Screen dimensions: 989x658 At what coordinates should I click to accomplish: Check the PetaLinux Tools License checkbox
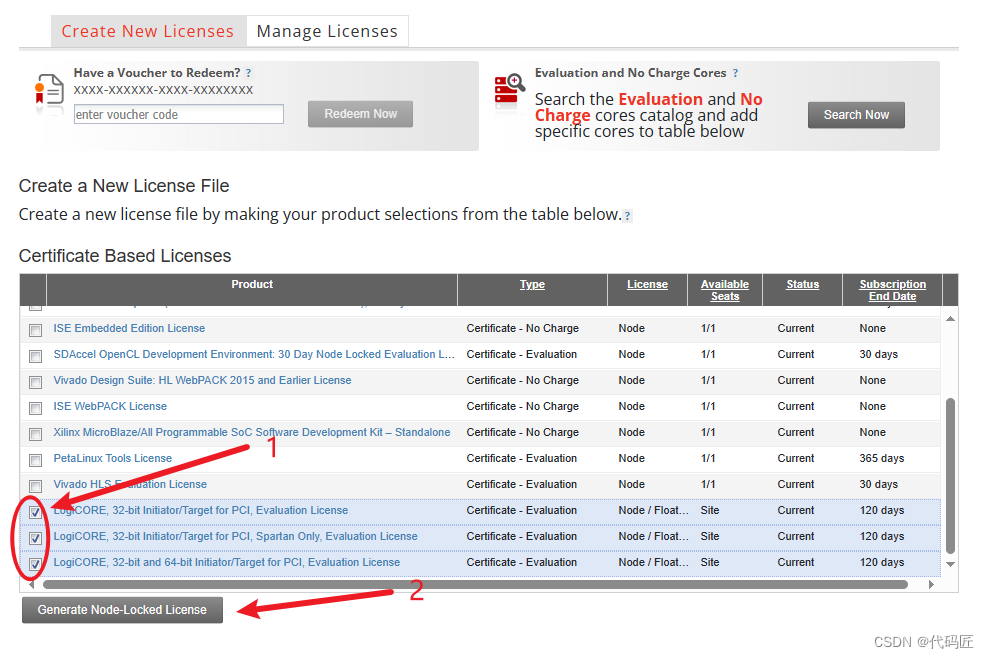(35, 460)
